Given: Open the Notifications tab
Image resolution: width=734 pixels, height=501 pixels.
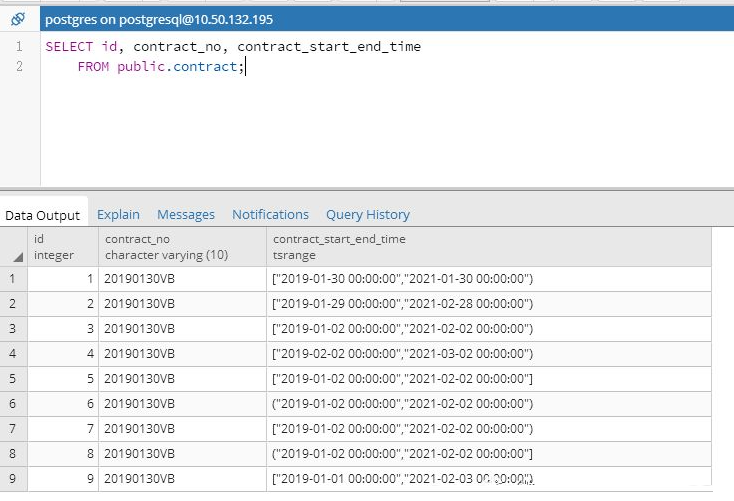Looking at the screenshot, I should [271, 214].
